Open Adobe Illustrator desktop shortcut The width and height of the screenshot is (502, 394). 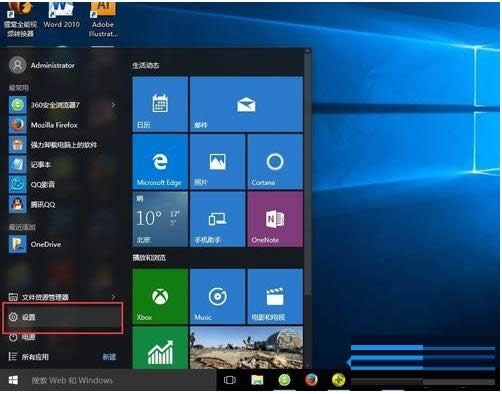pos(103,19)
